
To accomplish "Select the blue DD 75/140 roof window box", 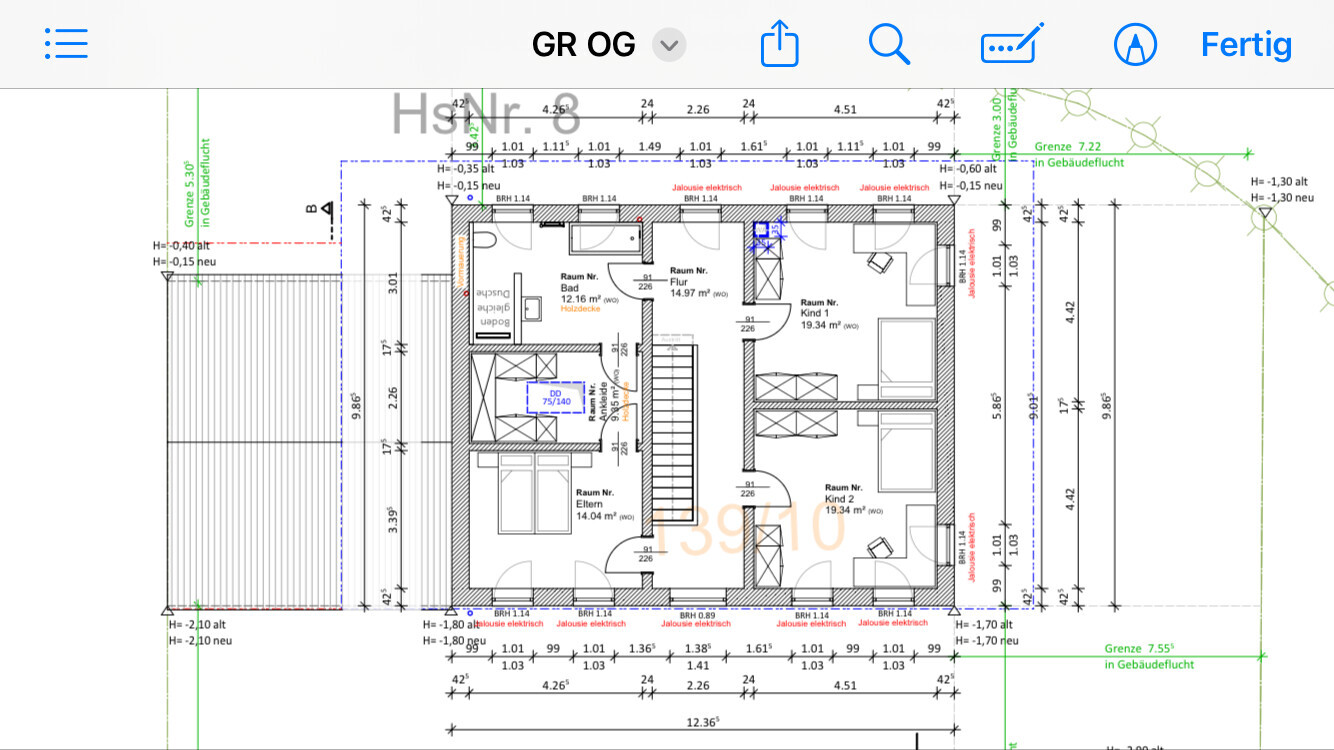I will (x=555, y=397).
